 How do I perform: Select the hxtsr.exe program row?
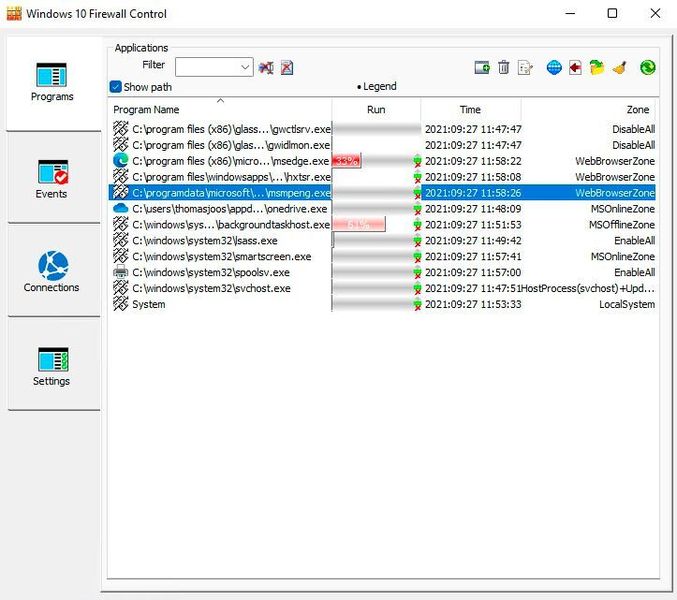tap(382, 177)
